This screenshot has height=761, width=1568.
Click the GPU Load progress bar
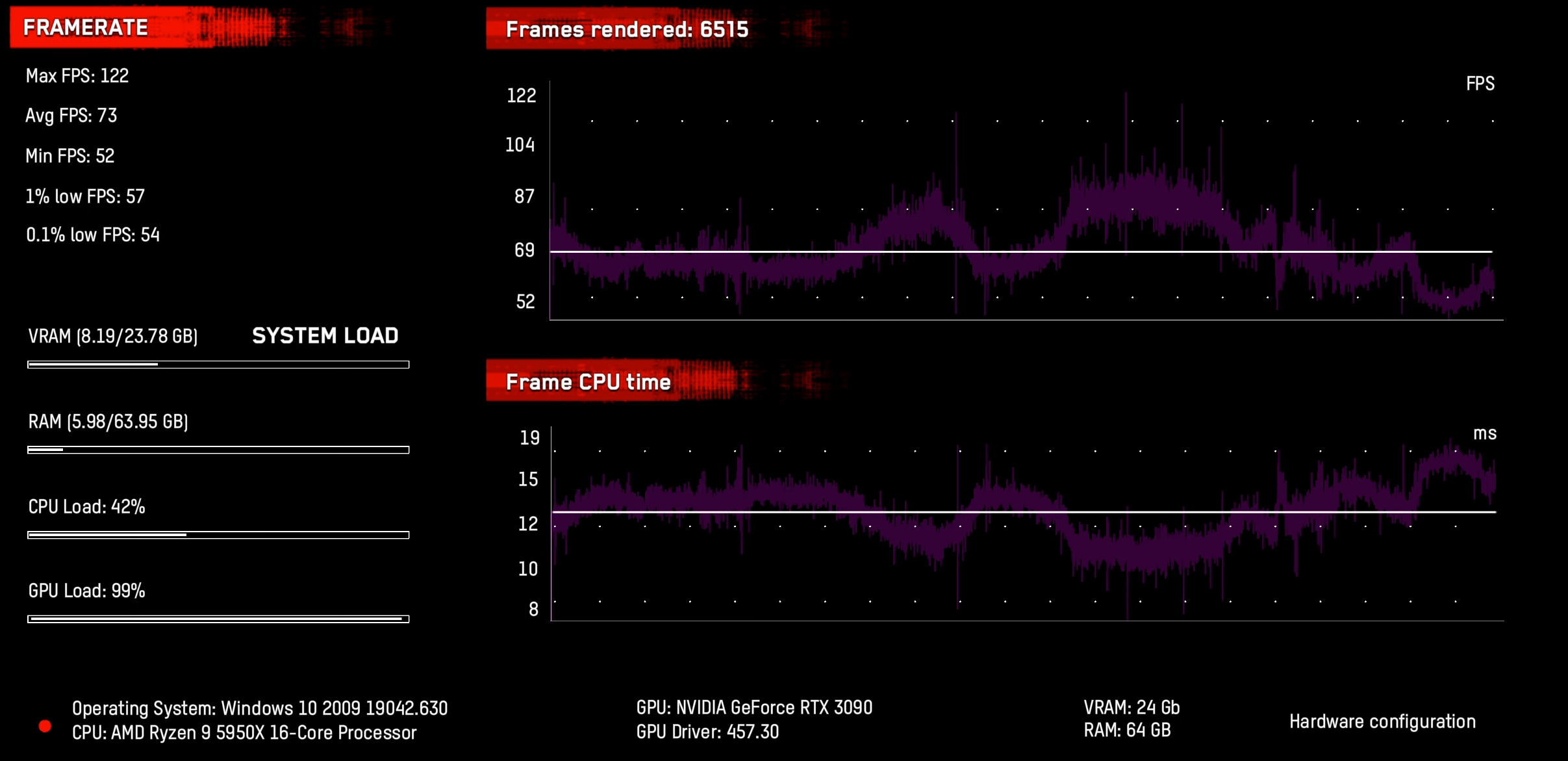(218, 619)
